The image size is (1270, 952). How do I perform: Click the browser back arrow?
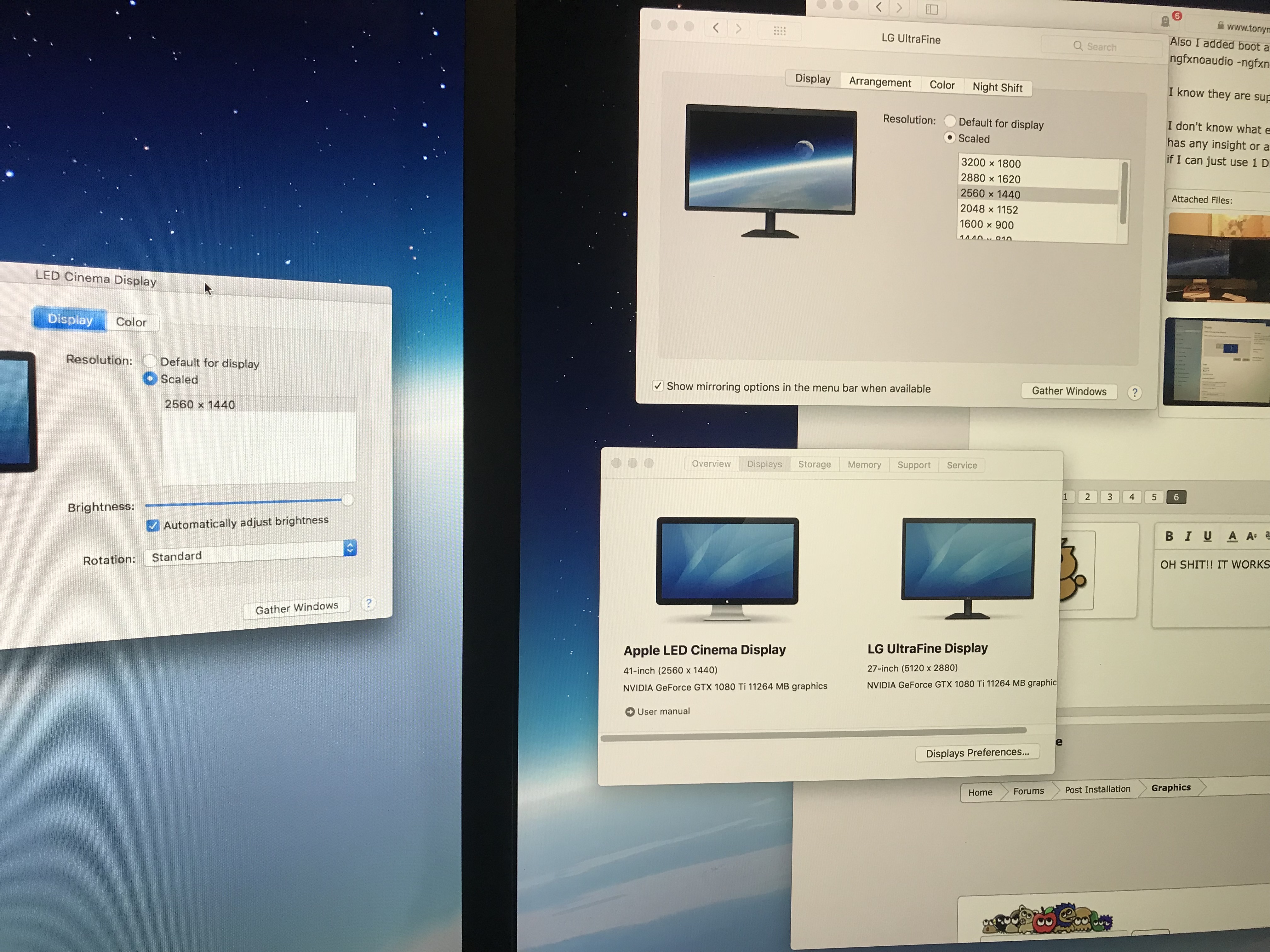point(878,8)
